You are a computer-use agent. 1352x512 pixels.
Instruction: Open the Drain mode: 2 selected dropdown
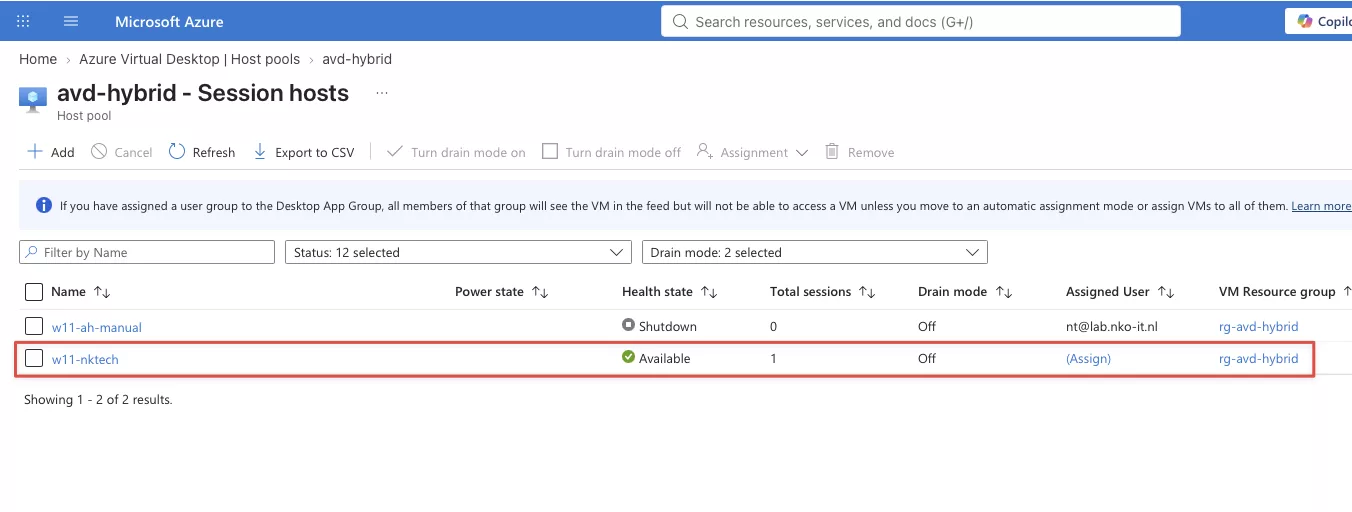point(815,252)
